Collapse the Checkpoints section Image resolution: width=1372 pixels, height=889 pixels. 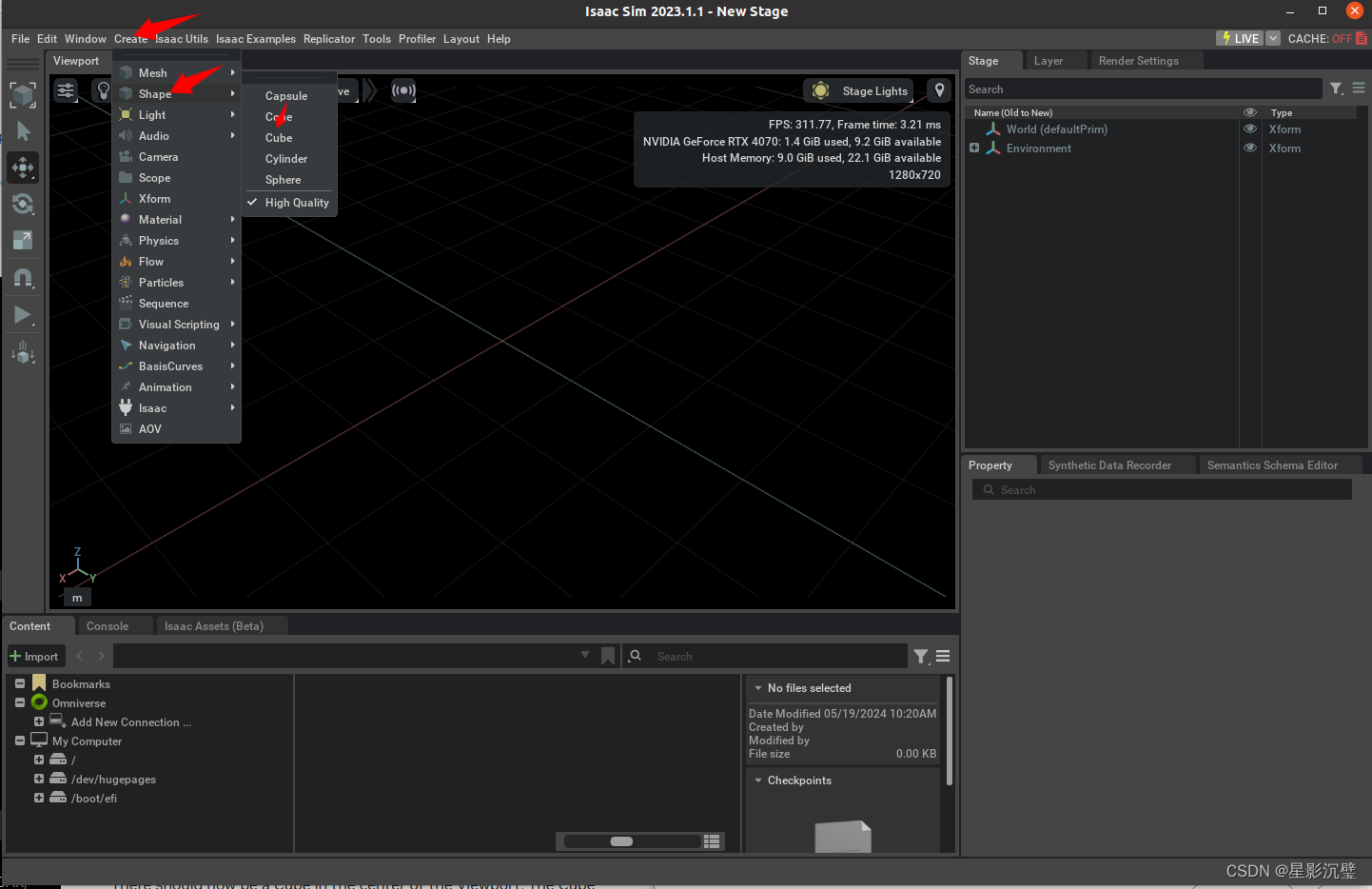pyautogui.click(x=758, y=780)
